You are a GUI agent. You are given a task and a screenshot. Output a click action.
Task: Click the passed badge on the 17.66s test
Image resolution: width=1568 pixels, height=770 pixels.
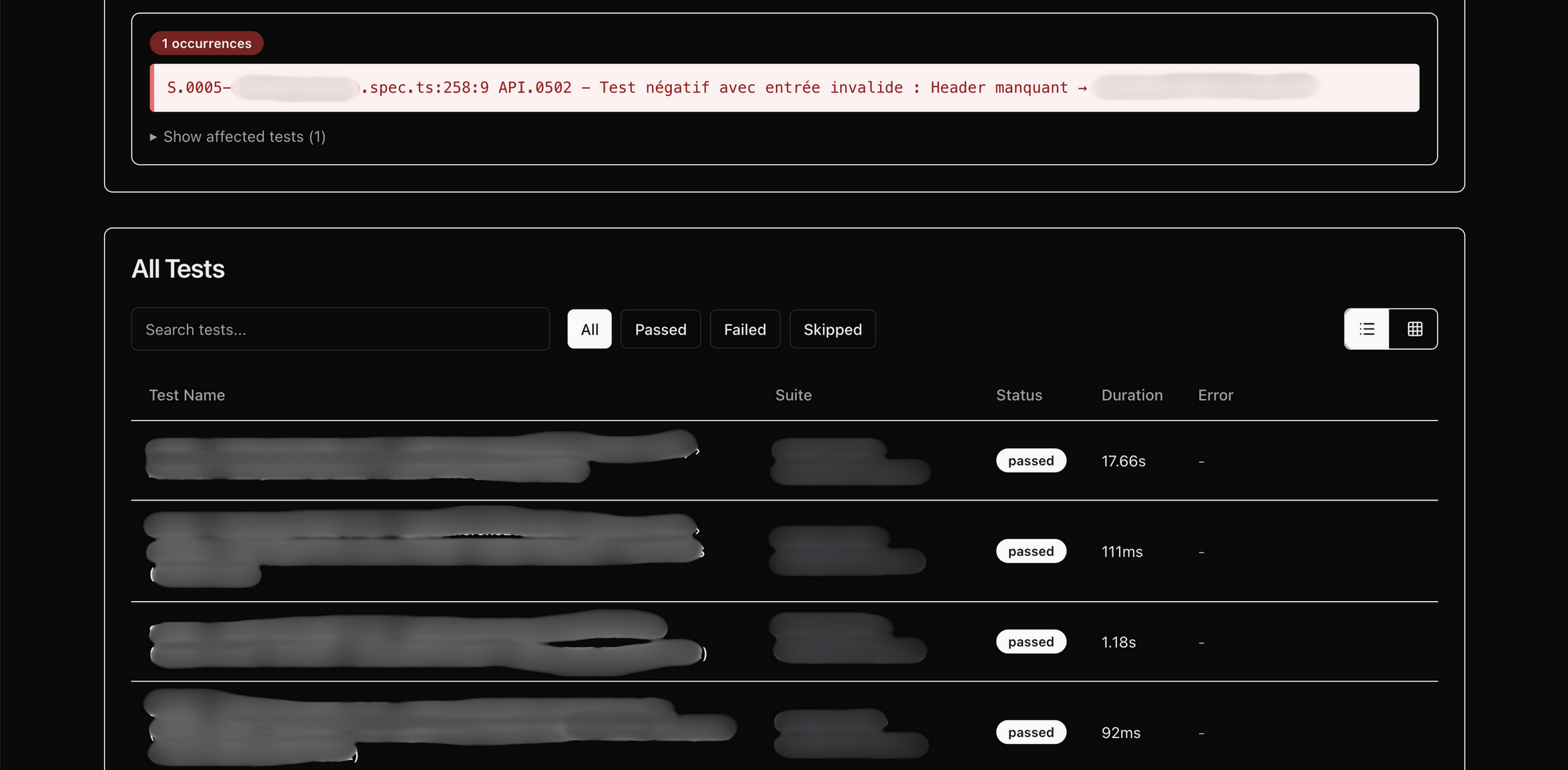click(1031, 460)
